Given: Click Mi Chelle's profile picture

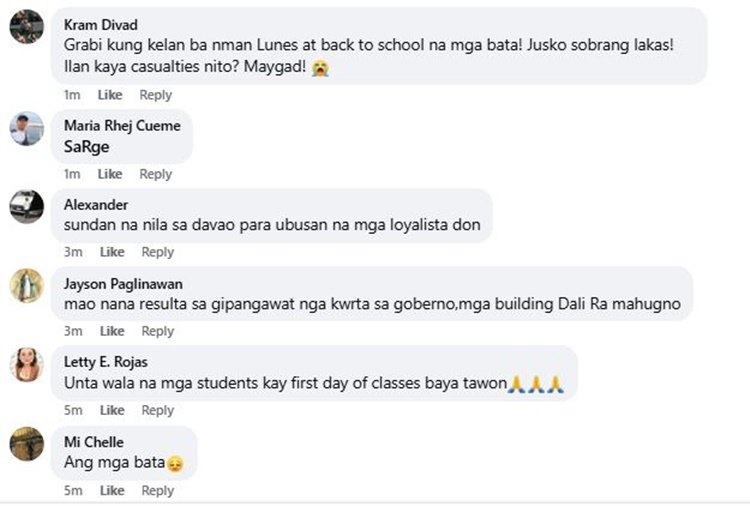Looking at the screenshot, I should 27,444.
